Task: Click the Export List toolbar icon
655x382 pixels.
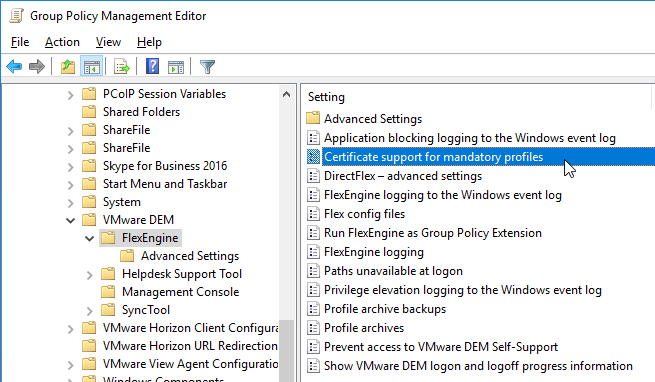Action: (122, 66)
